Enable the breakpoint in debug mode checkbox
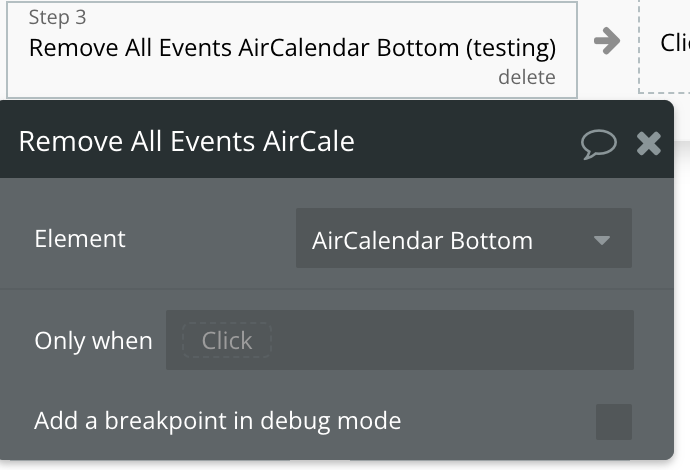 [613, 422]
